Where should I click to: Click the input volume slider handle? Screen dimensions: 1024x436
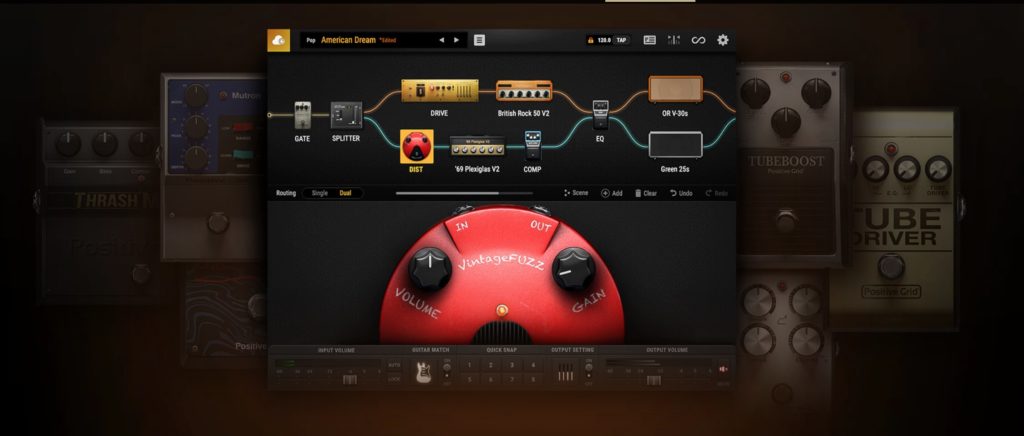tap(350, 380)
